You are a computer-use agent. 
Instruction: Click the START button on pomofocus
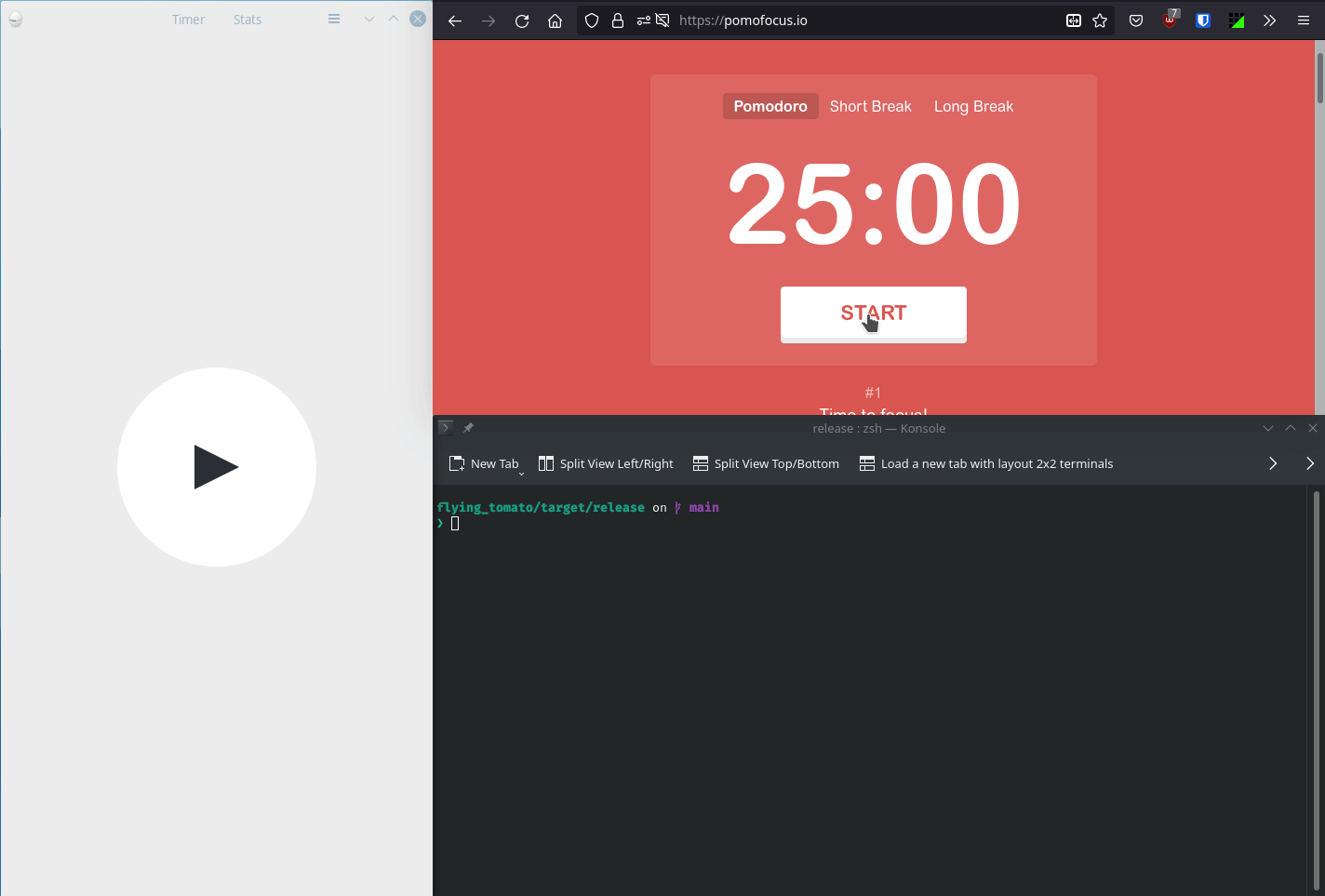tap(874, 313)
